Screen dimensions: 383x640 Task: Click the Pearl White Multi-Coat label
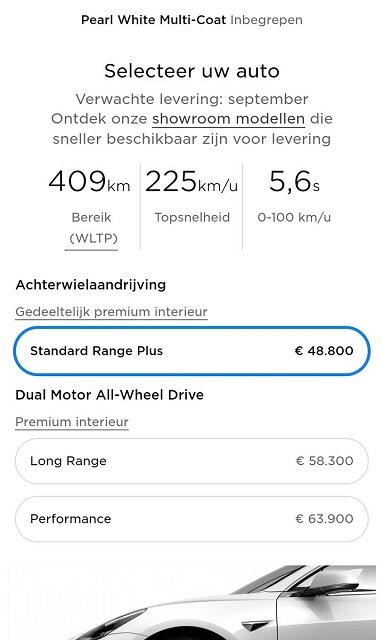click(x=153, y=20)
